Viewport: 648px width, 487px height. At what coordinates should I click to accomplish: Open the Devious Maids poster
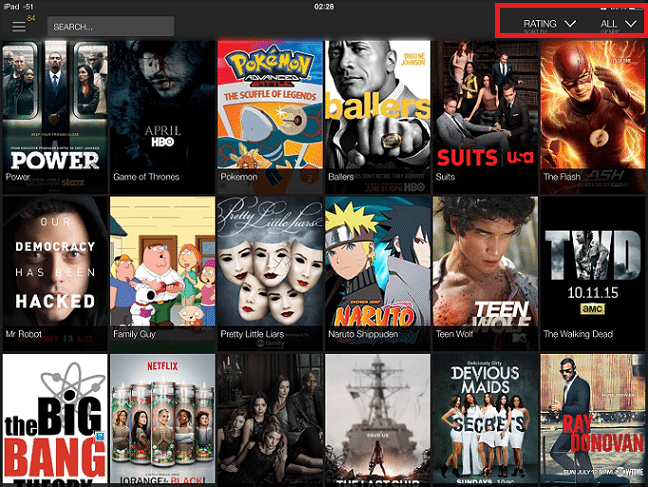click(485, 418)
